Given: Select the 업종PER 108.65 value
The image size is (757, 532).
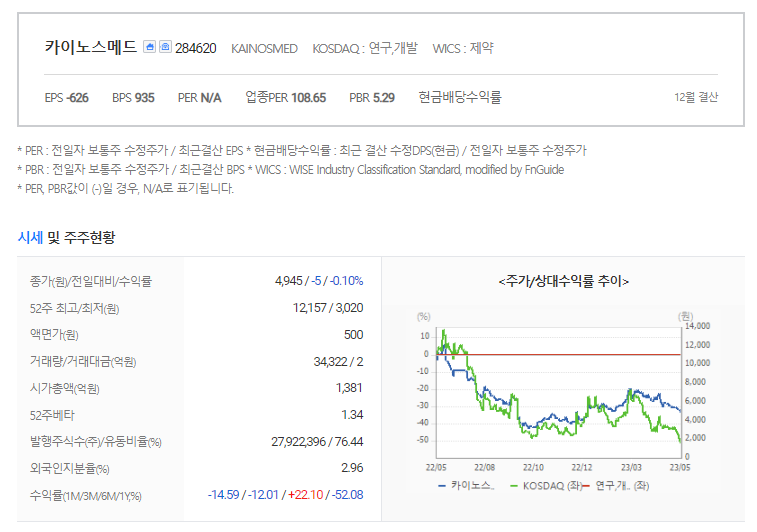Looking at the screenshot, I should [x=286, y=98].
